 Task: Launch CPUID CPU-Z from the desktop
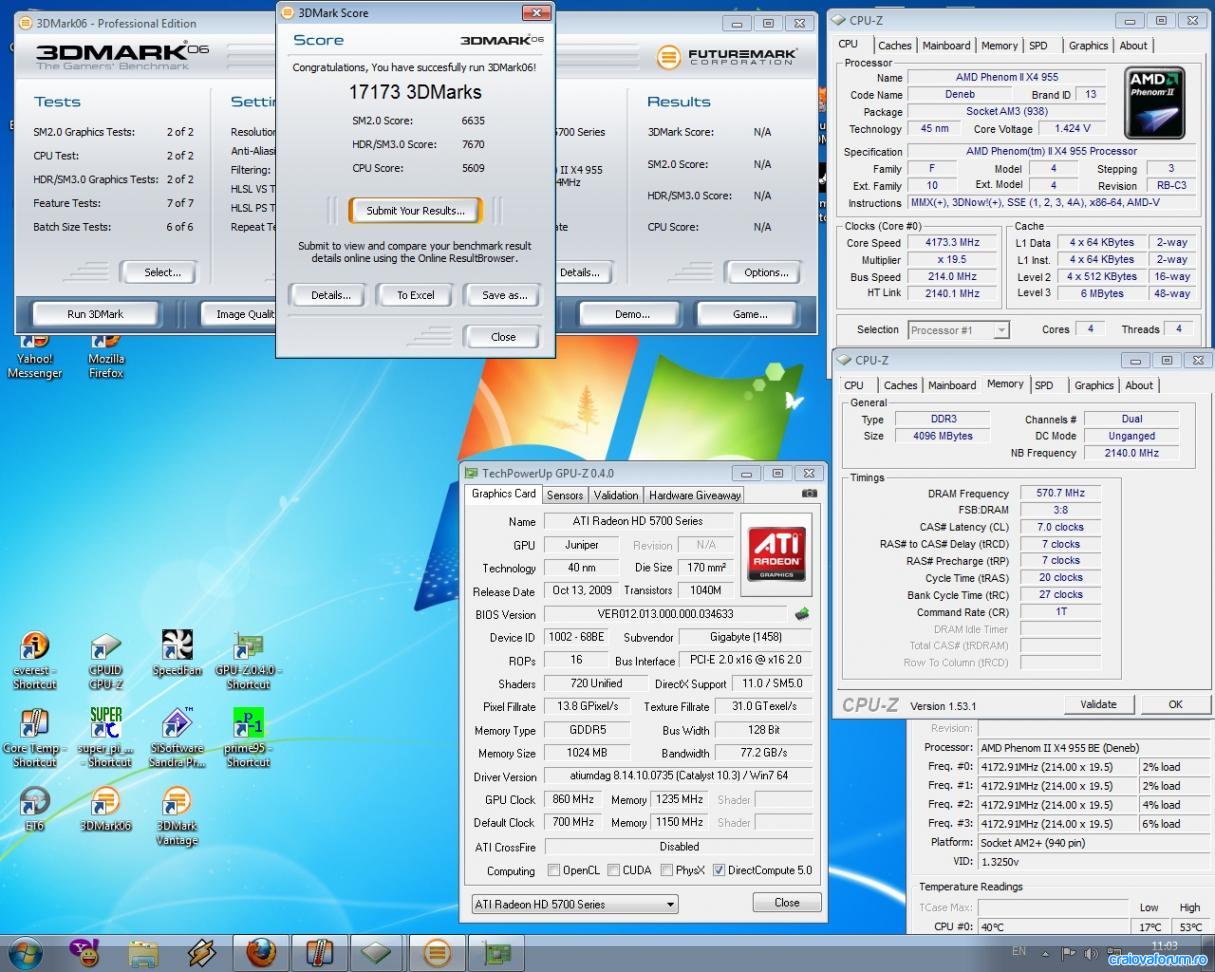pos(105,660)
